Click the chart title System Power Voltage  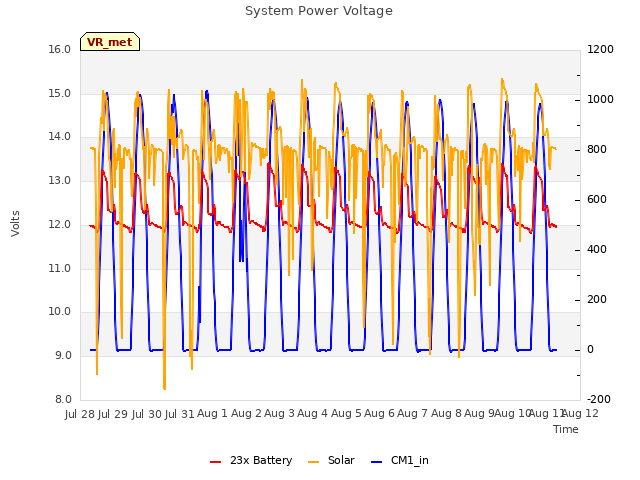pos(319,11)
